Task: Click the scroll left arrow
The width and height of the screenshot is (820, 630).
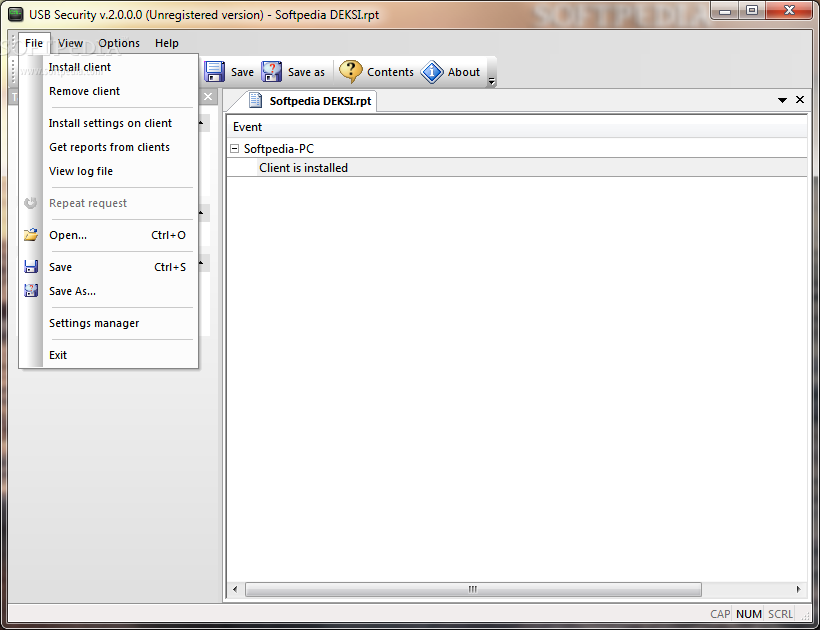Action: (x=235, y=589)
